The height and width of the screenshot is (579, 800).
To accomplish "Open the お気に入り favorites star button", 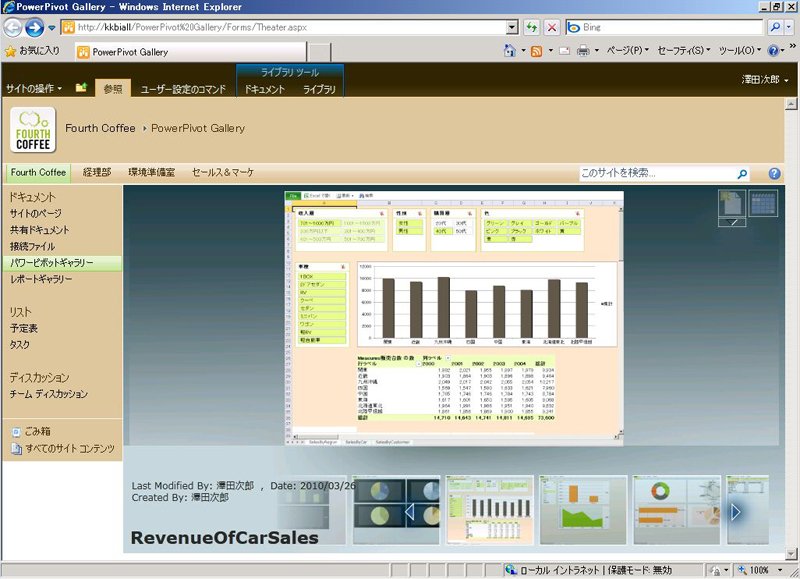I will (x=32, y=51).
